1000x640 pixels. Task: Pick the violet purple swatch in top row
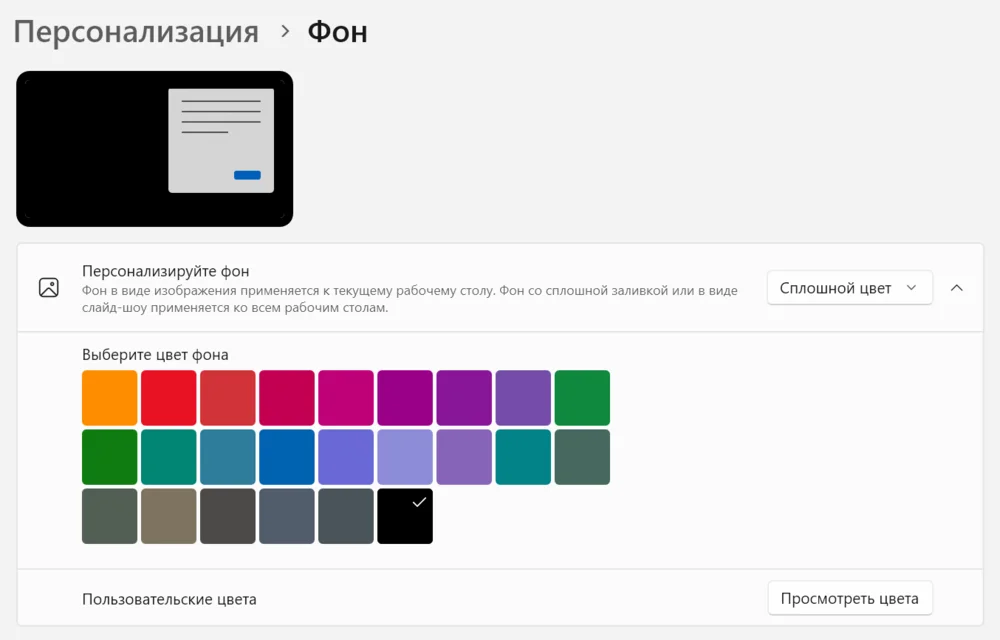(x=464, y=398)
